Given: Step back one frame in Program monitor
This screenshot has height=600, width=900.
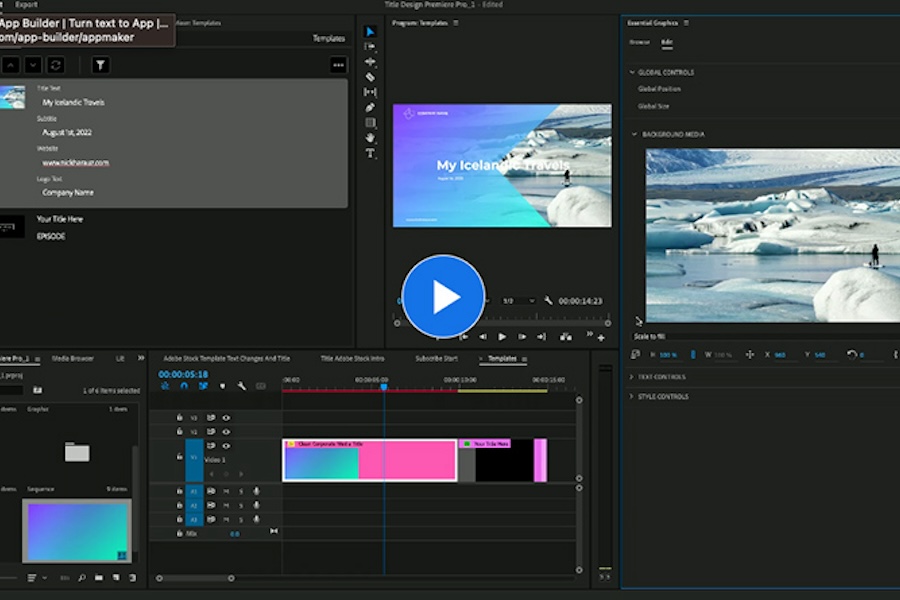Looking at the screenshot, I should click(x=483, y=337).
